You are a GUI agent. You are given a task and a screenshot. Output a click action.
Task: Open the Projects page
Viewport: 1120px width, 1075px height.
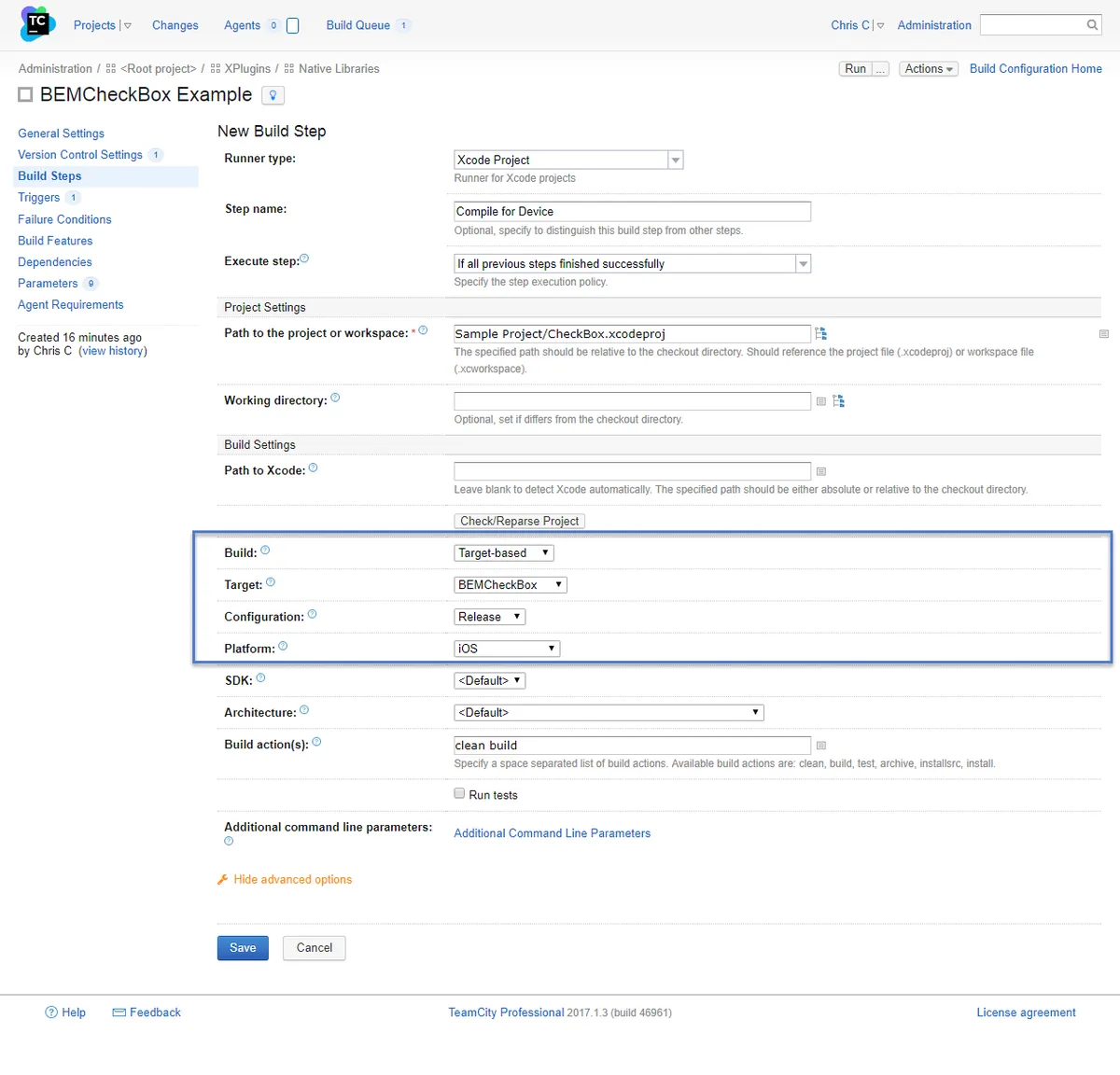click(x=94, y=25)
